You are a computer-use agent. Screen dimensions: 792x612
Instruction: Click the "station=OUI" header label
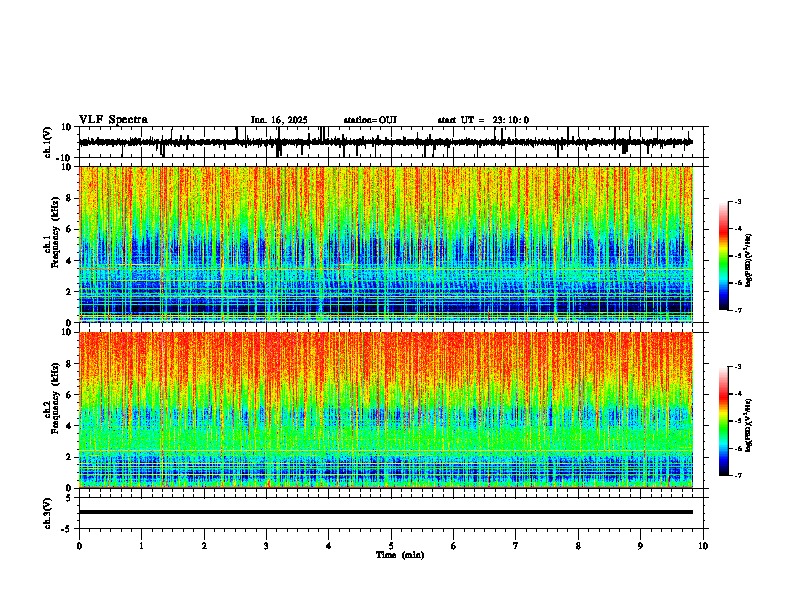(x=370, y=120)
